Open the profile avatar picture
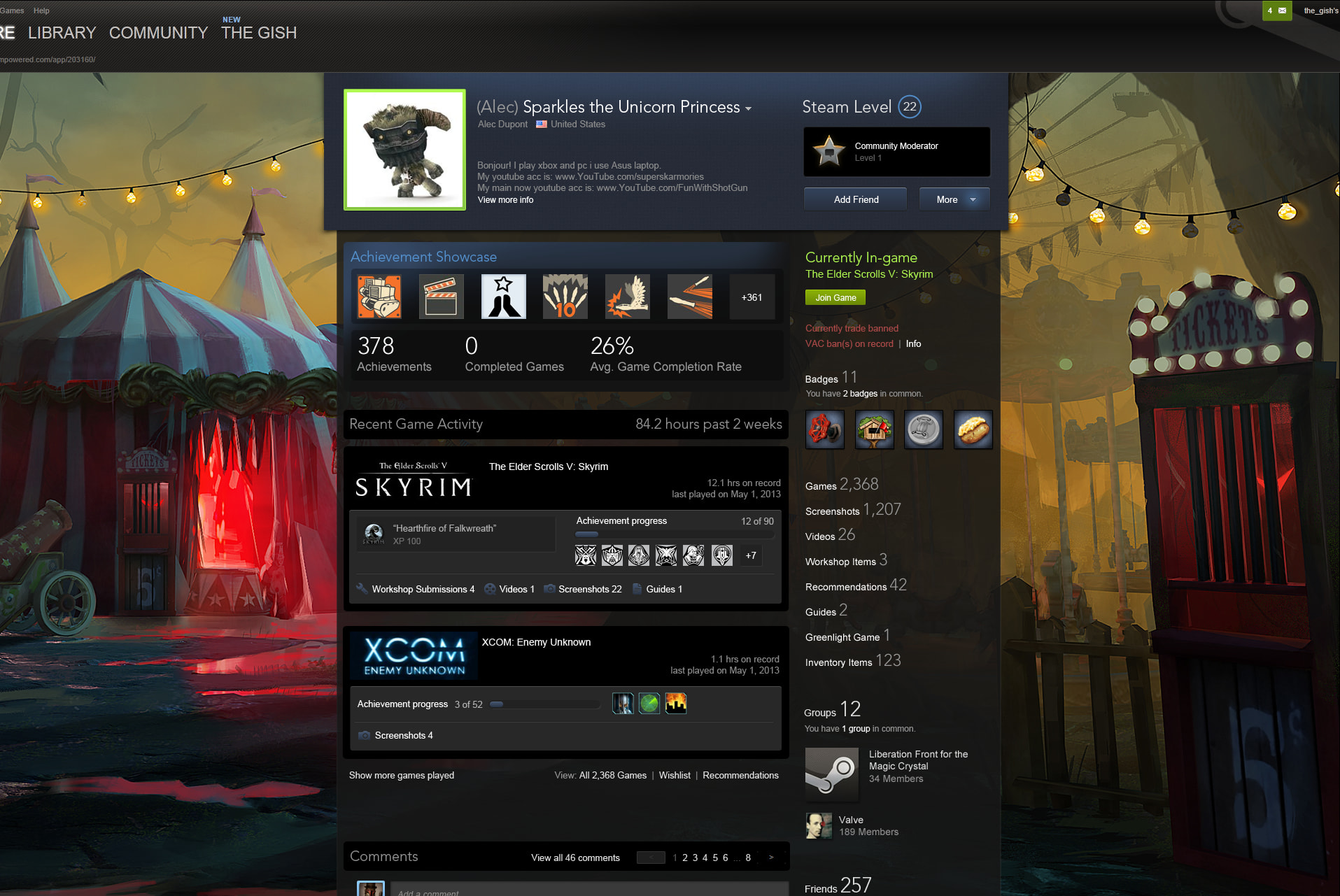 pyautogui.click(x=404, y=150)
